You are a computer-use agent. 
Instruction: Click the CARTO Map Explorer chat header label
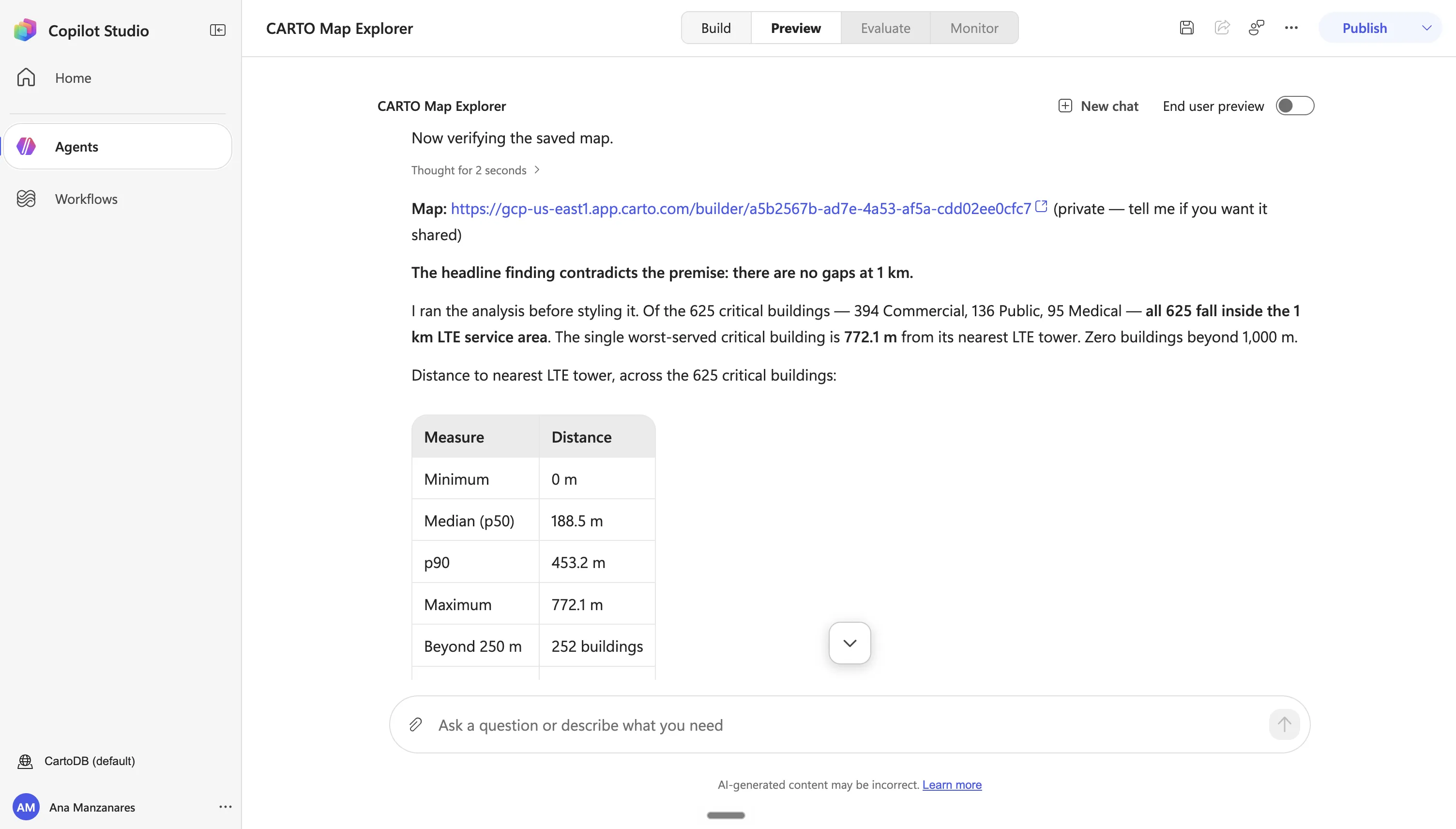[x=441, y=106]
